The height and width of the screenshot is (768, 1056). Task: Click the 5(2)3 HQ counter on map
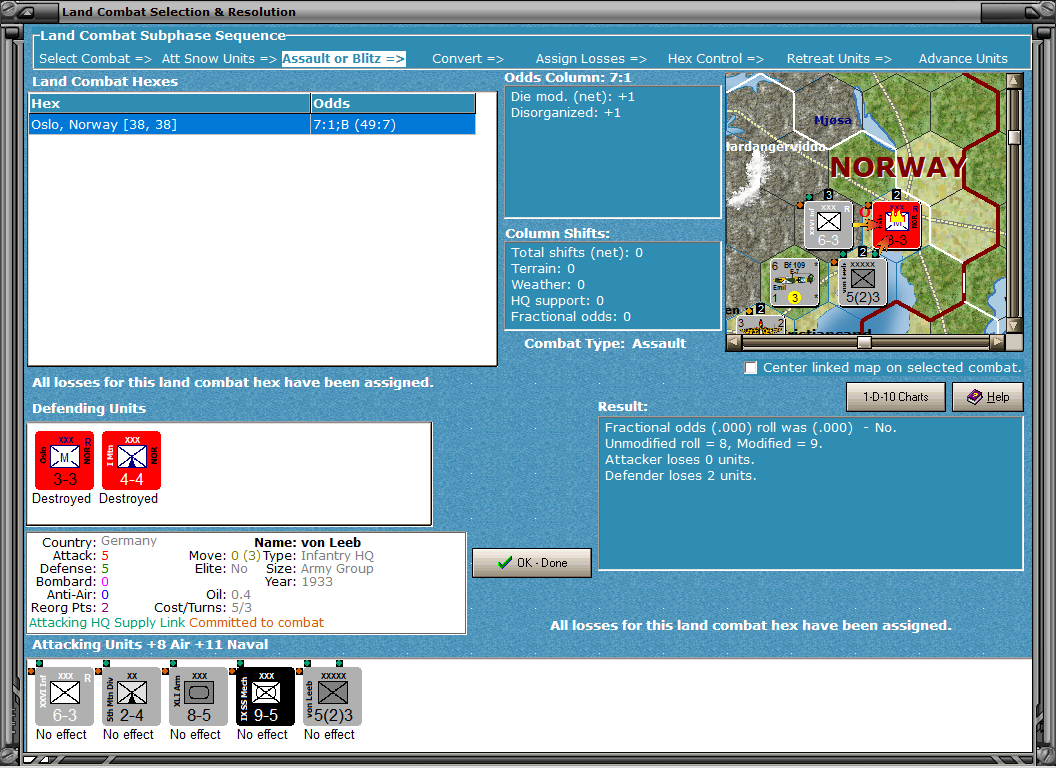(x=863, y=282)
